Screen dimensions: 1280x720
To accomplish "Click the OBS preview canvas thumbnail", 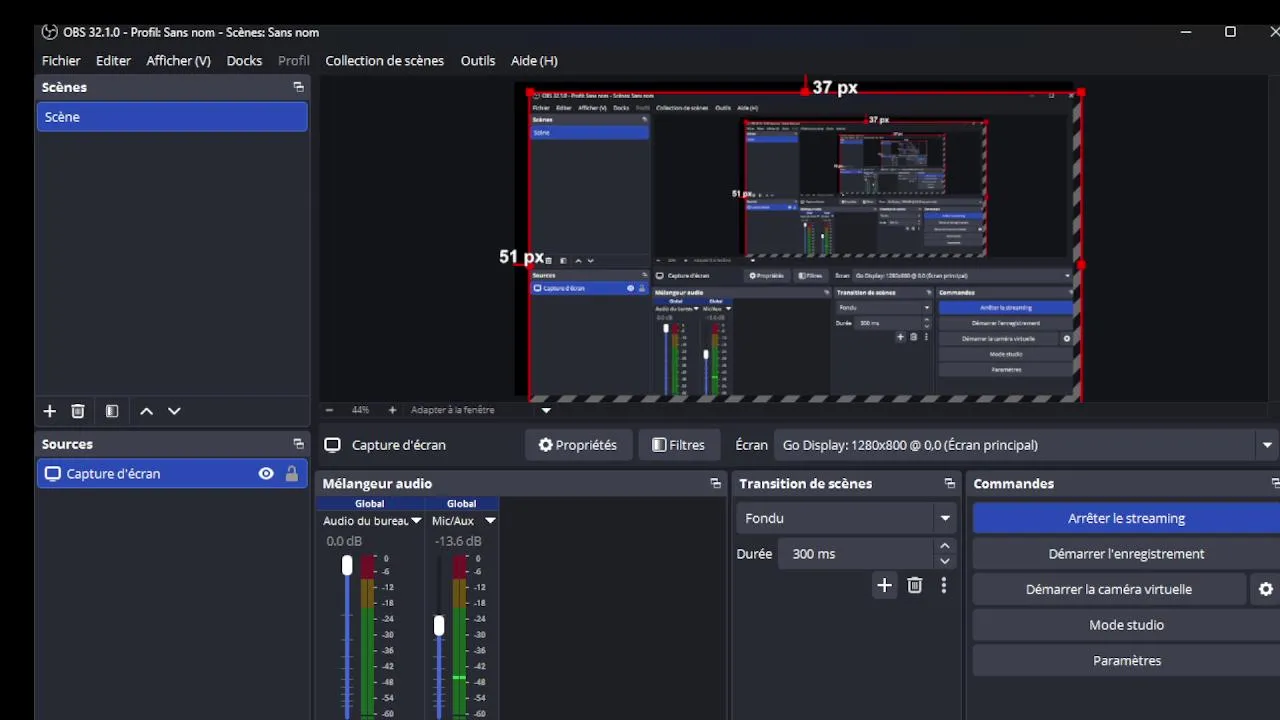I will 805,246.
